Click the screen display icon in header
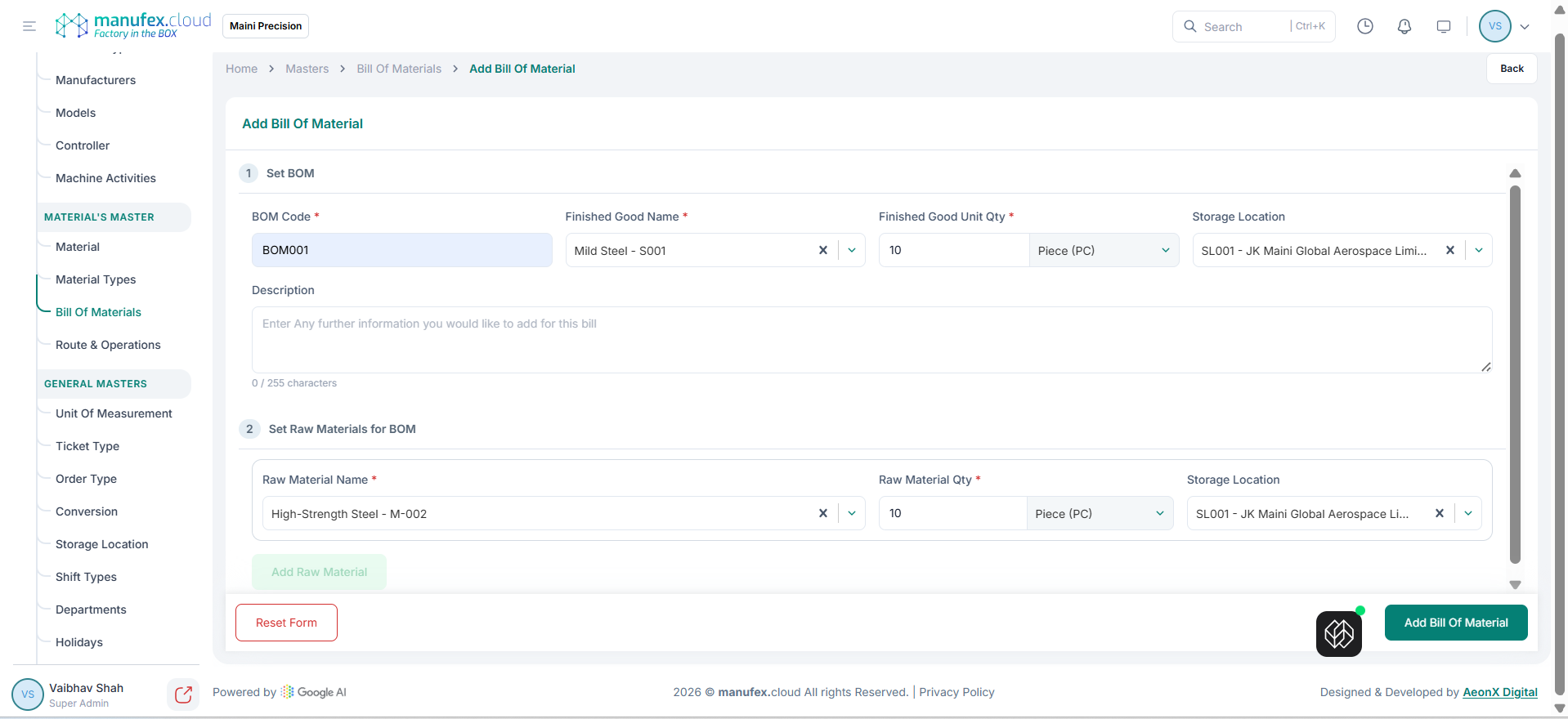Viewport: 1568px width, 719px height. 1444,26
